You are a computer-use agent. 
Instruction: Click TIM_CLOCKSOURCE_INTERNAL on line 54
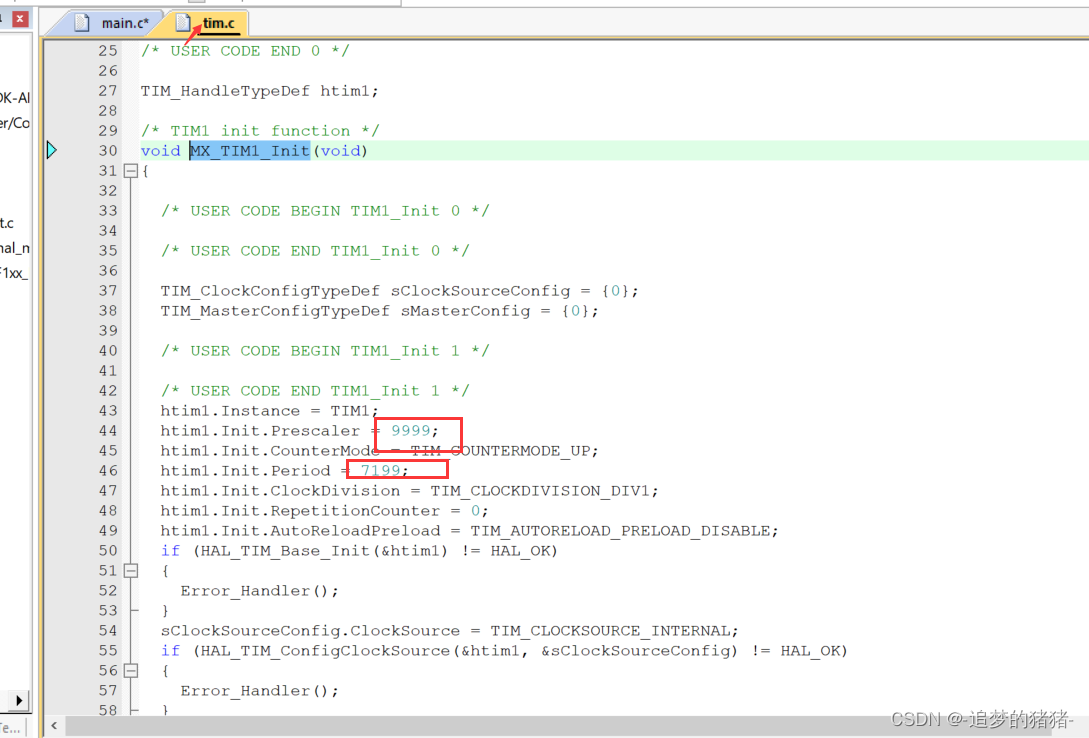pos(610,631)
